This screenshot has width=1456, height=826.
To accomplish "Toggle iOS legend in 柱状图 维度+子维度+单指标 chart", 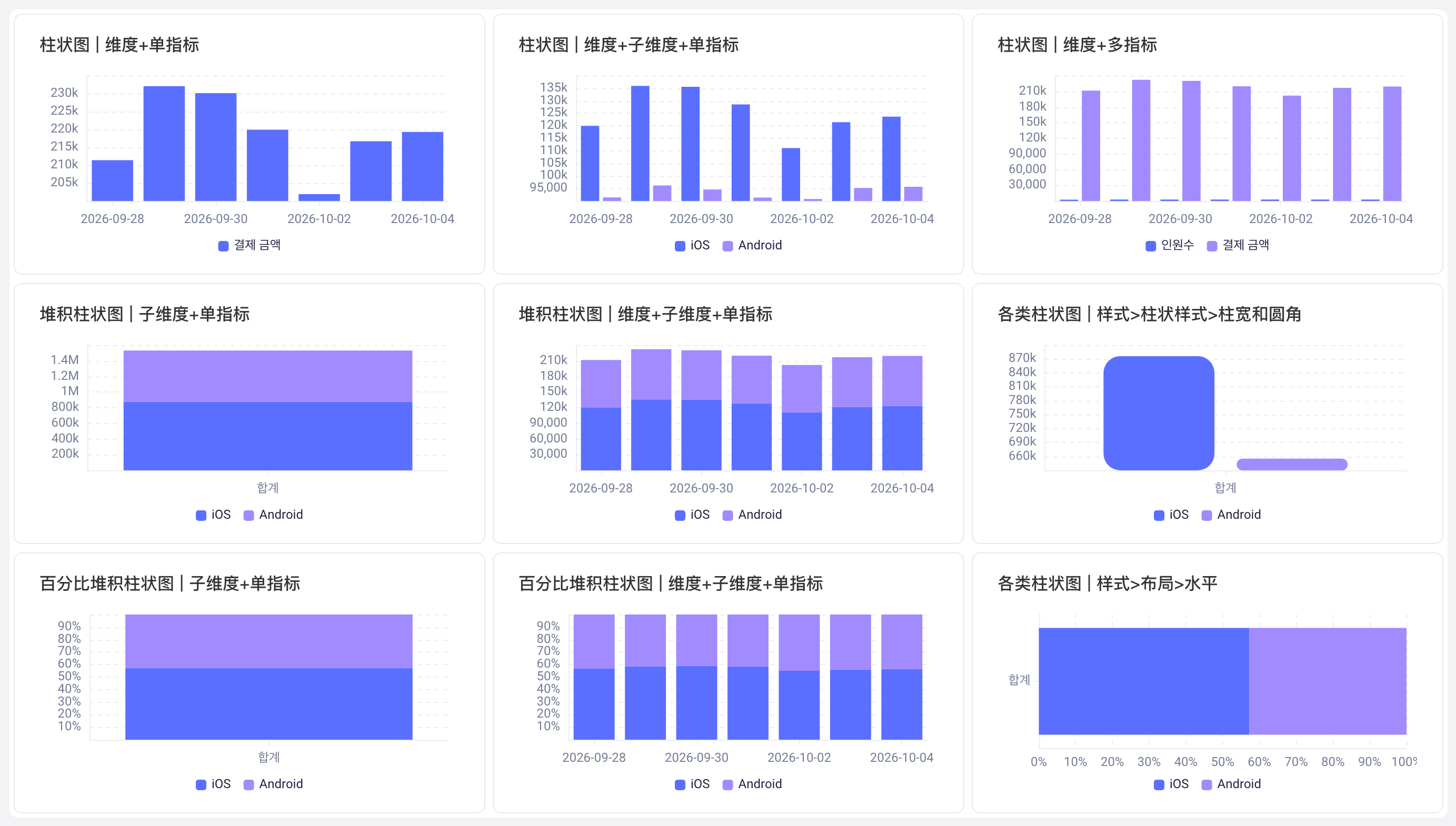I will point(692,245).
